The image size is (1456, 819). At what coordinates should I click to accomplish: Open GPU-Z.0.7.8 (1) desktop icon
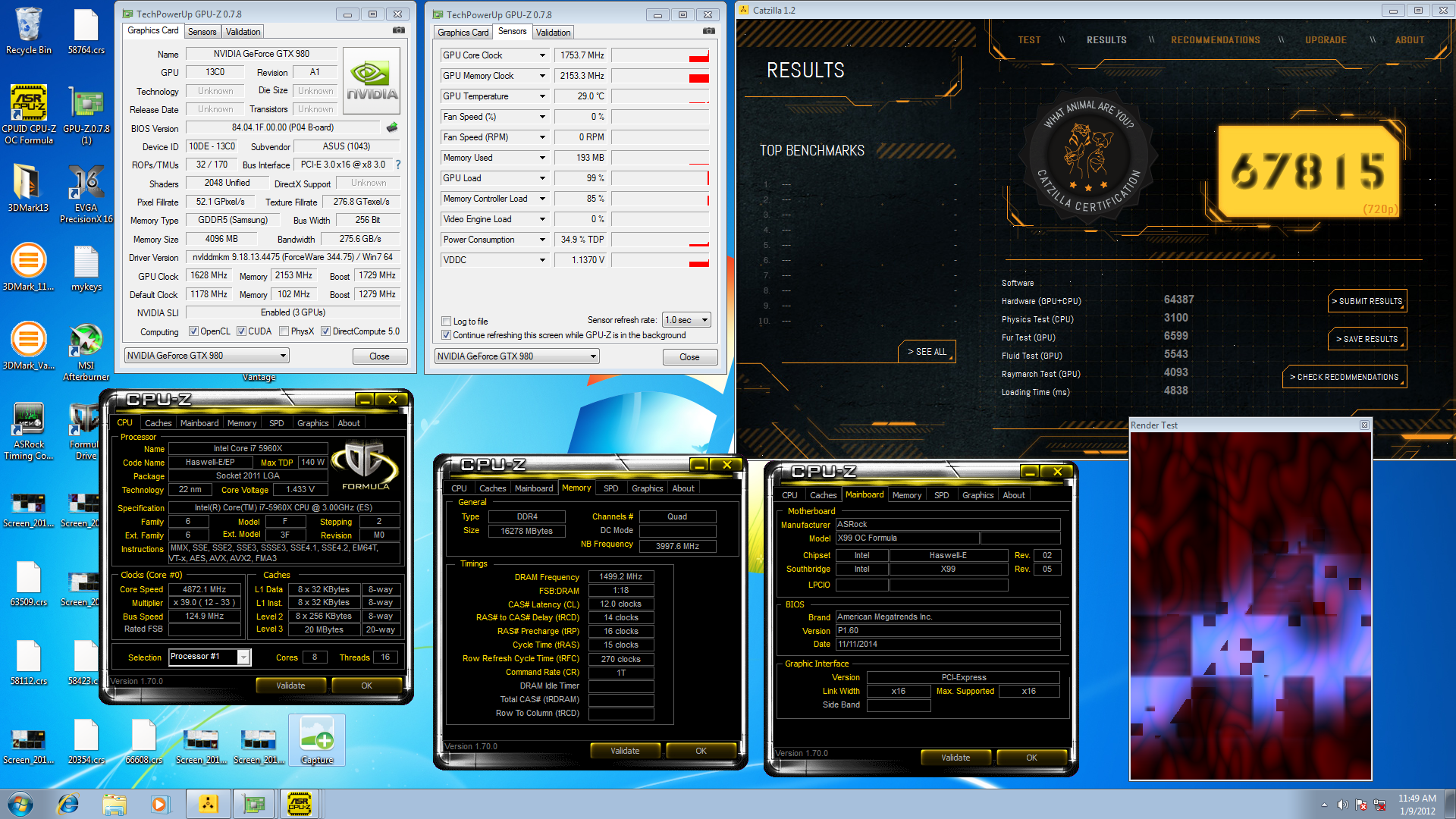point(86,114)
